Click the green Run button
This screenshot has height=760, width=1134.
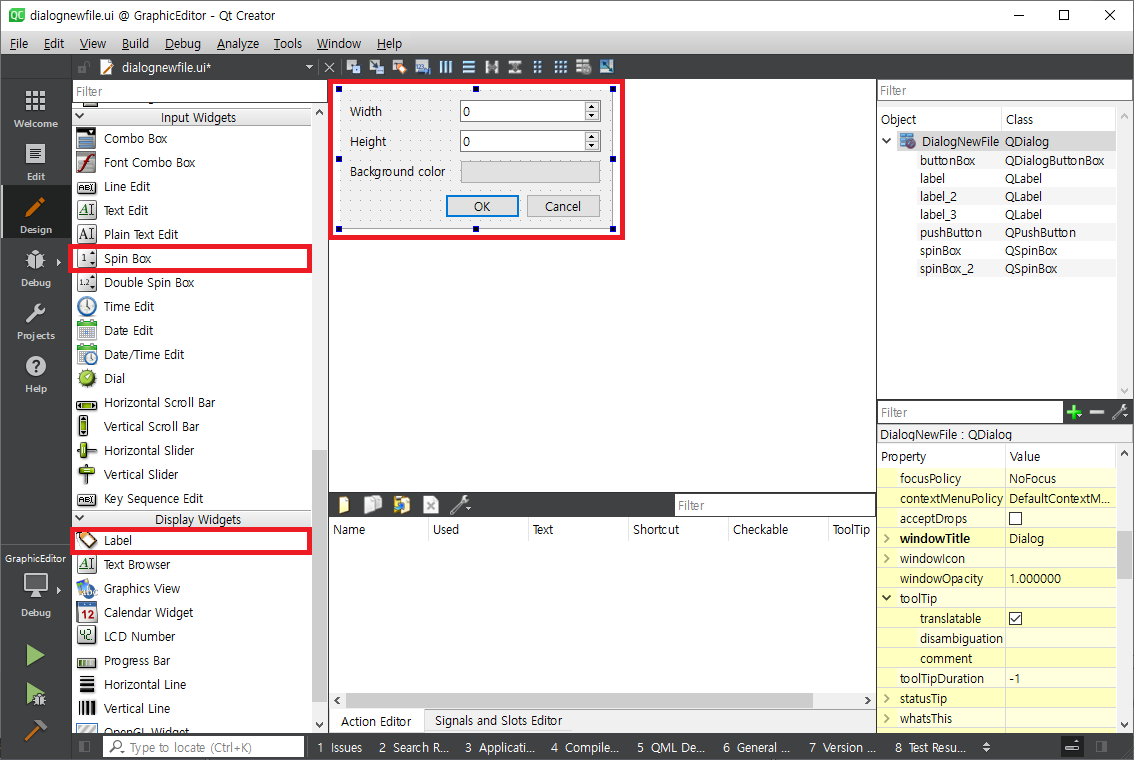coord(35,655)
